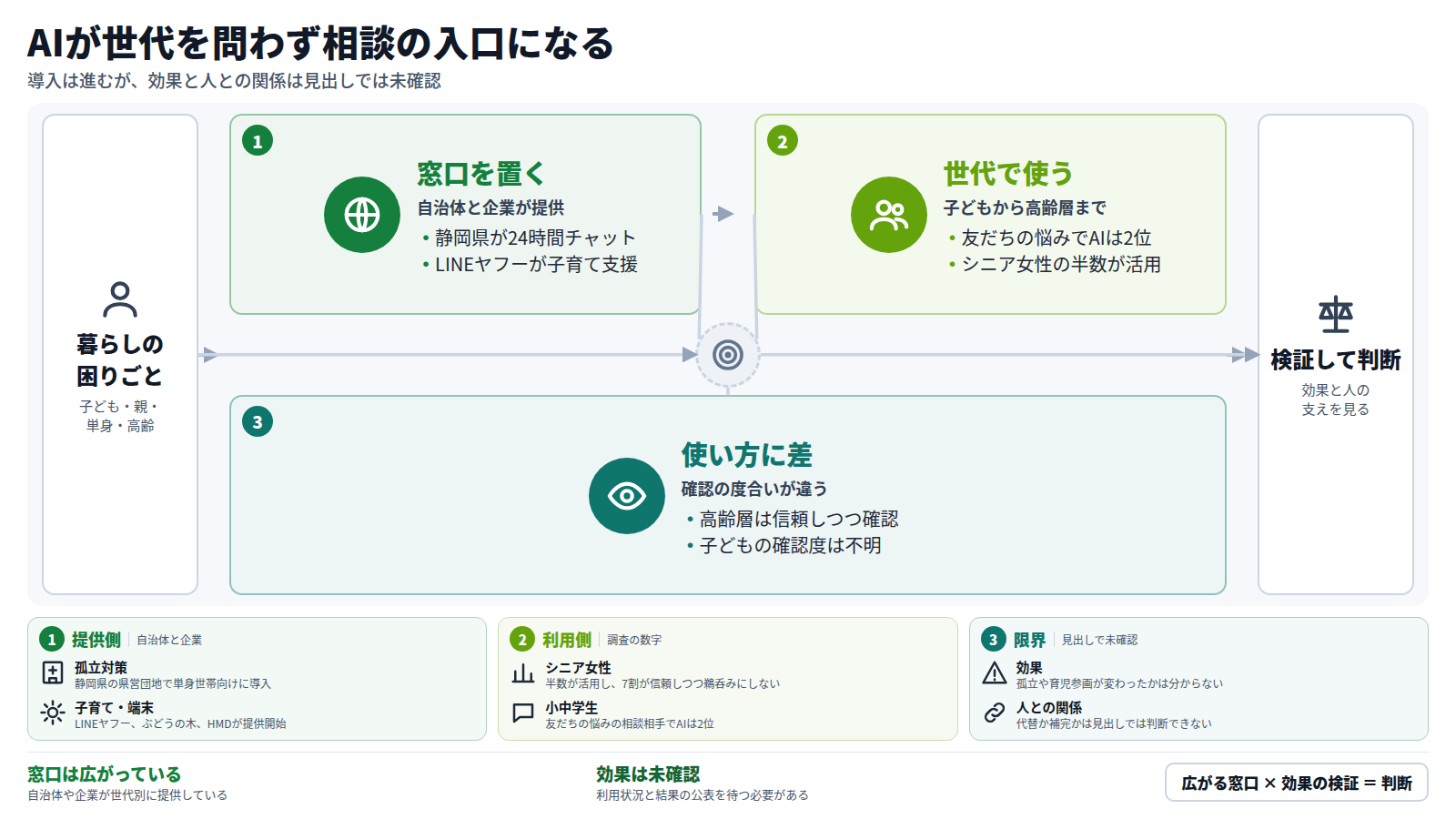Image resolution: width=1456 pixels, height=819 pixels.
Task: Click the plus-box icon beside 孤立対策
Action: click(53, 673)
